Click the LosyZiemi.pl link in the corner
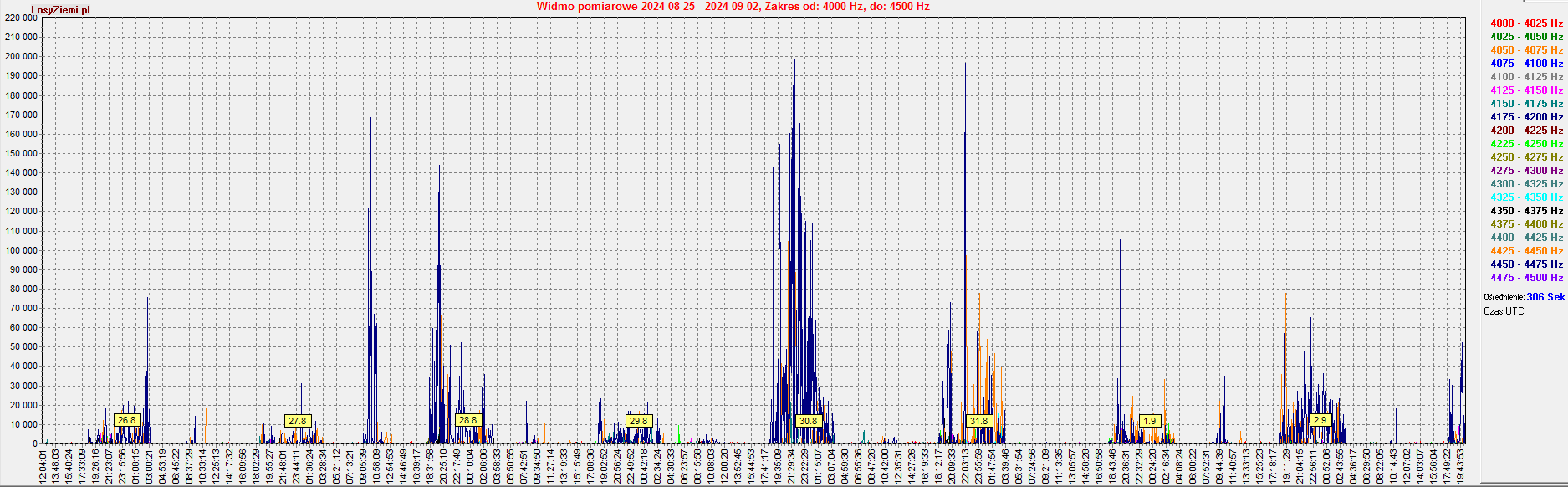 pyautogui.click(x=60, y=10)
